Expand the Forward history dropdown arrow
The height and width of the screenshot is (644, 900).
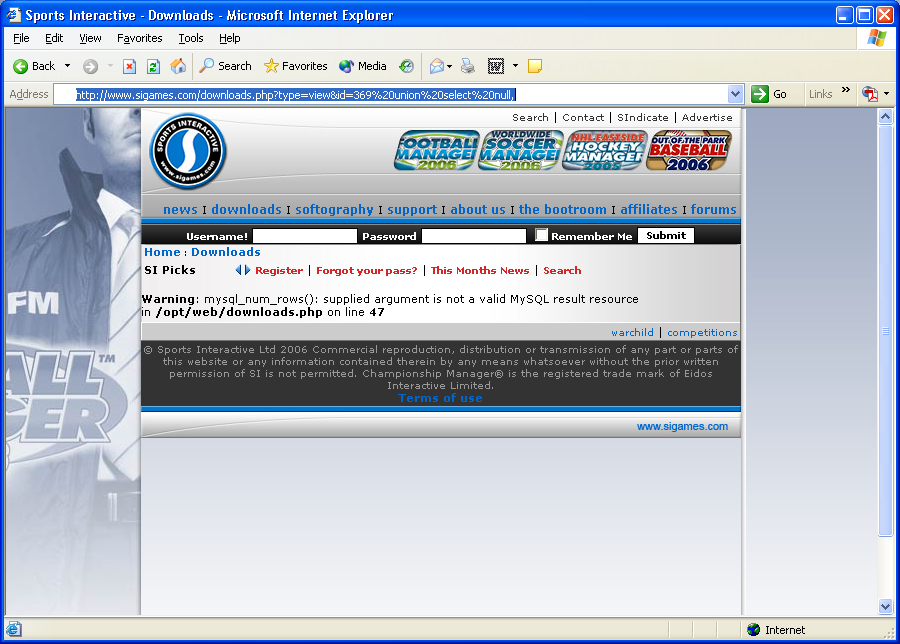coord(110,66)
